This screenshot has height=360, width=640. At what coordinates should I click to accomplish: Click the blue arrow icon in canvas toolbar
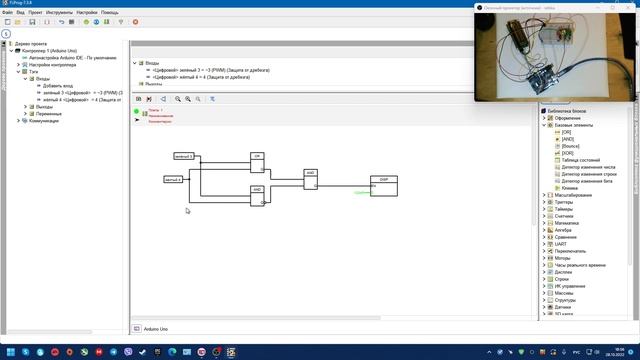(x=163, y=99)
